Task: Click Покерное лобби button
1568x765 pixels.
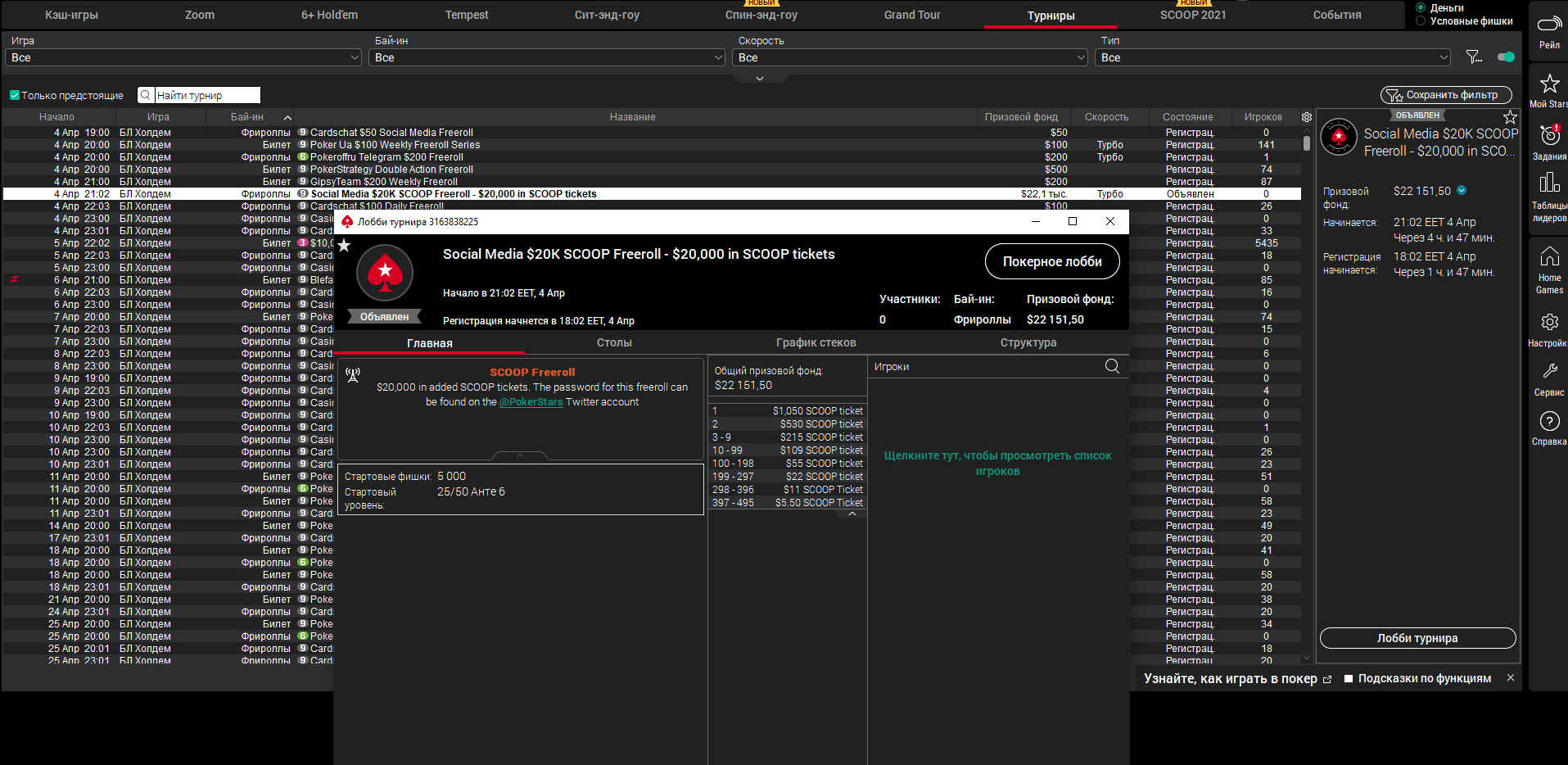Action: point(1052,261)
